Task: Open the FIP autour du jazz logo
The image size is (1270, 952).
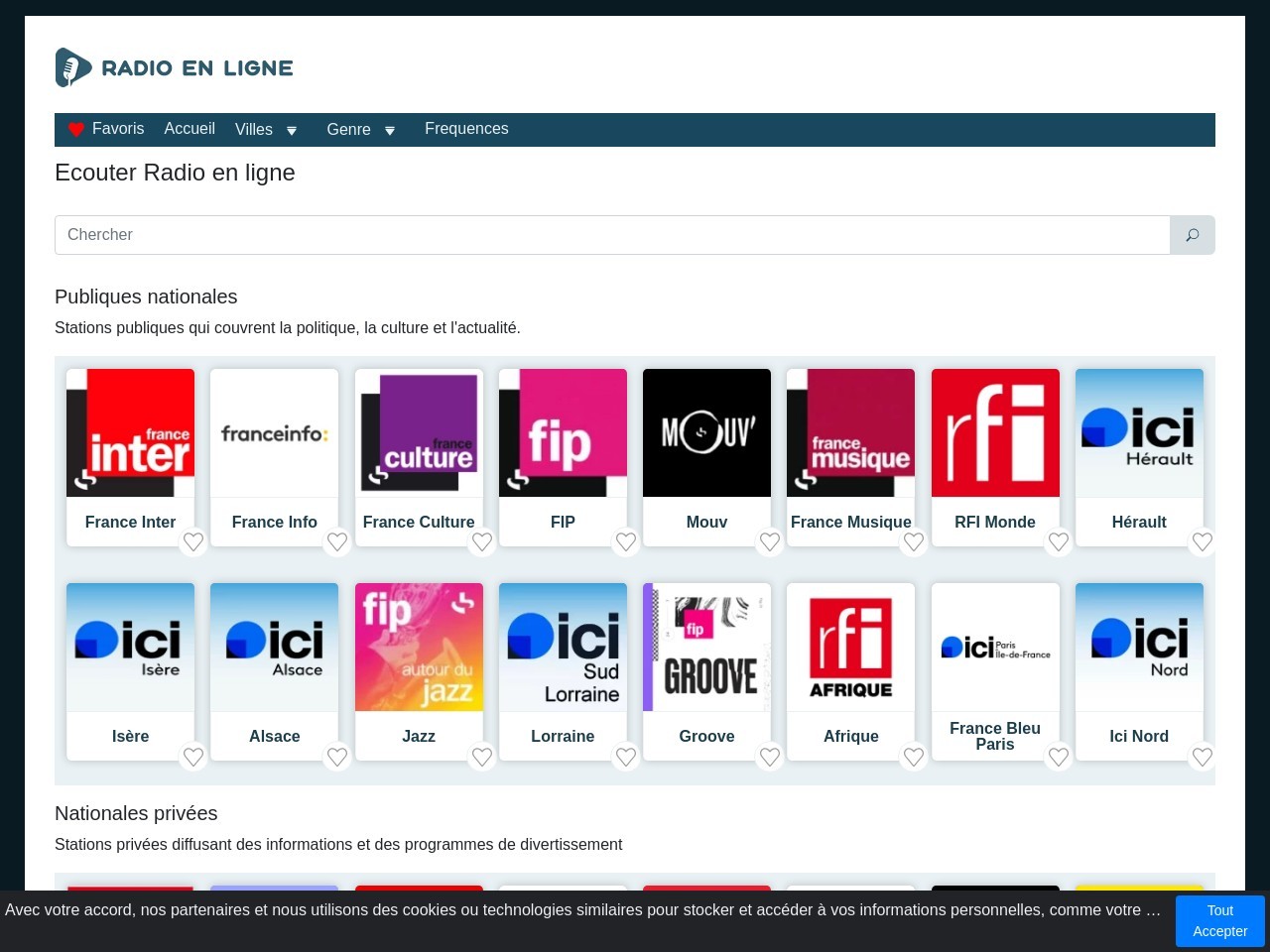Action: click(x=419, y=647)
